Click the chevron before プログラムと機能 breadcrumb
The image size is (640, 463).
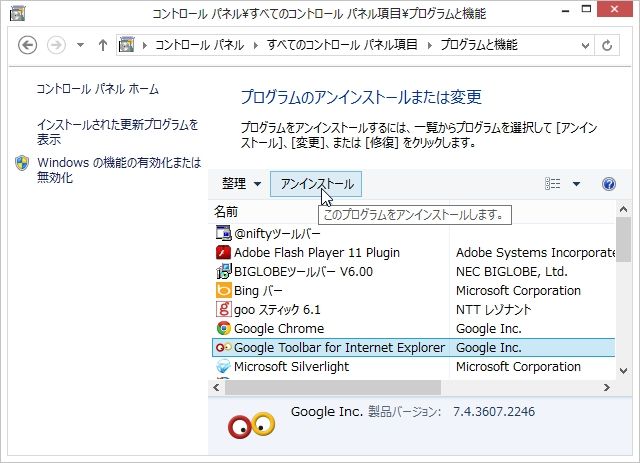coord(429,45)
